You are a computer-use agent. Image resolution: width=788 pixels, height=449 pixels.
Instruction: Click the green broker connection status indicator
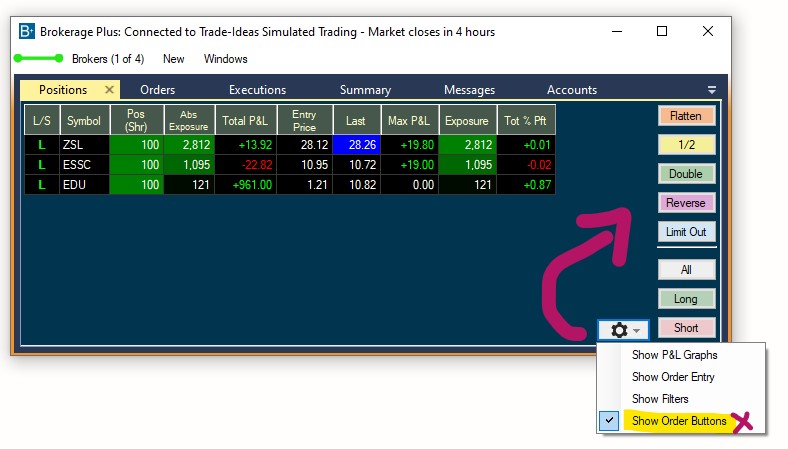coord(38,59)
